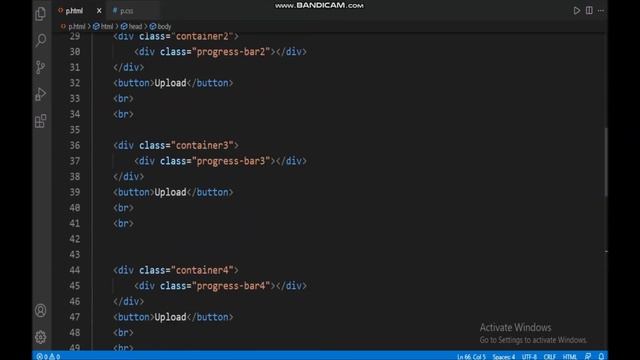This screenshot has height=360, width=640.
Task: Change indentation via Spaces: 4
Action: [504, 356]
